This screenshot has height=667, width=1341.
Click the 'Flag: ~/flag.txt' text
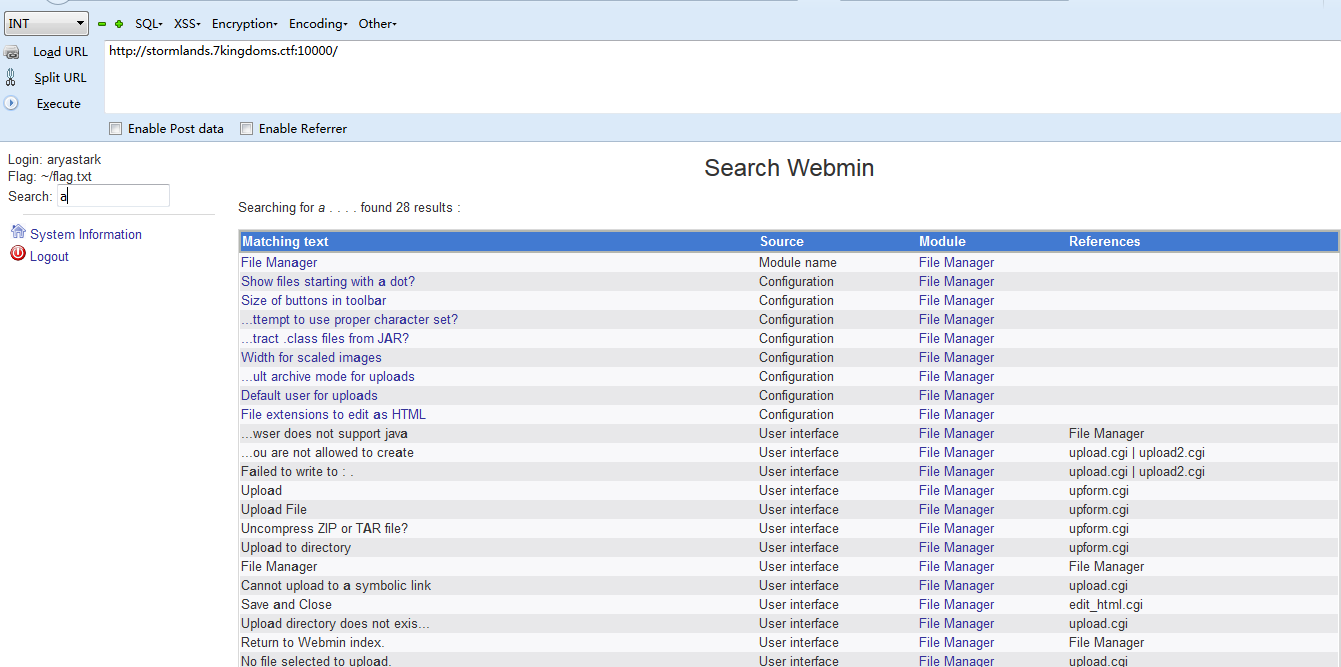(x=50, y=177)
